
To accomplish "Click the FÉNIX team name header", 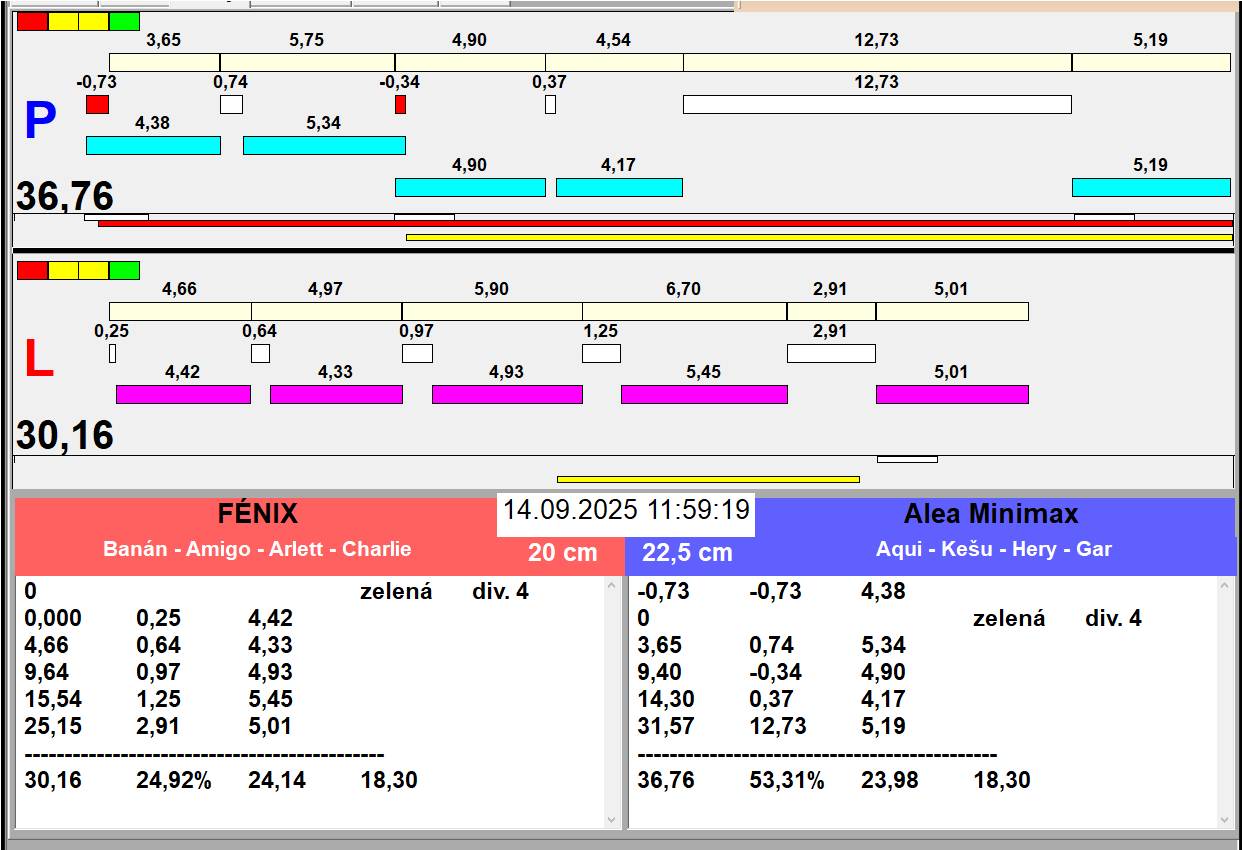I will point(258,514).
